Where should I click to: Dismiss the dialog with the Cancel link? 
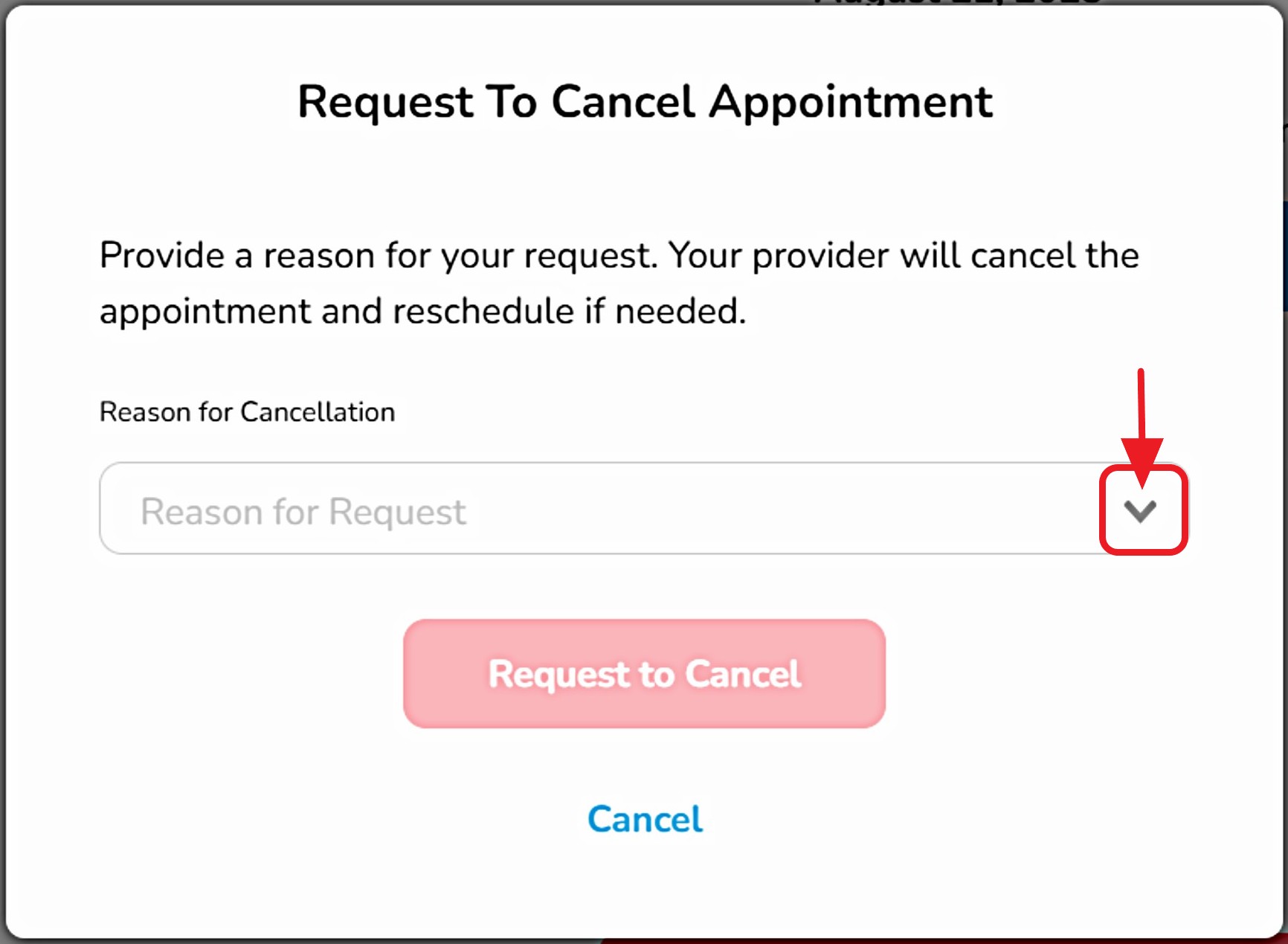point(645,819)
